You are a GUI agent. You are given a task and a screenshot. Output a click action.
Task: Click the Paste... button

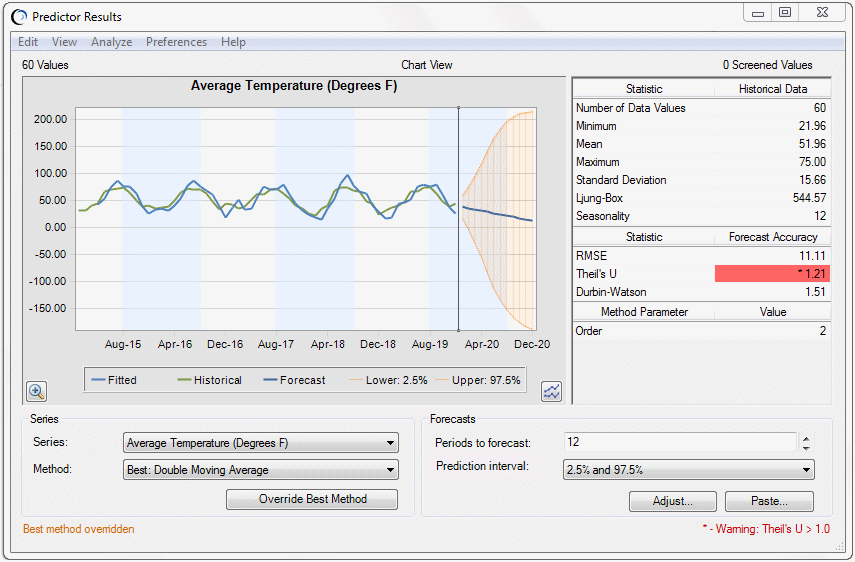click(769, 501)
